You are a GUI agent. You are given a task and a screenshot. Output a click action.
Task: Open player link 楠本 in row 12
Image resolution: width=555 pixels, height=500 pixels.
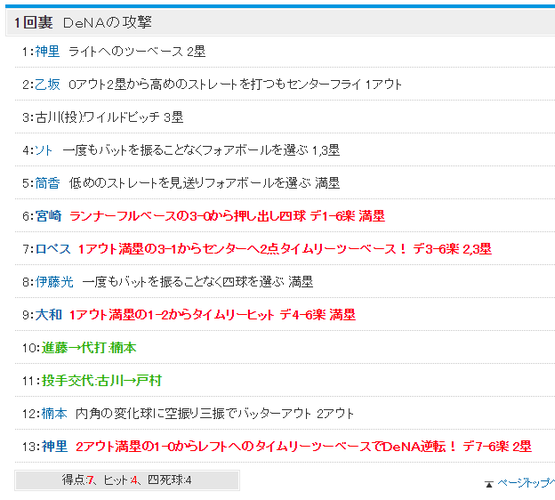[x=54, y=414]
